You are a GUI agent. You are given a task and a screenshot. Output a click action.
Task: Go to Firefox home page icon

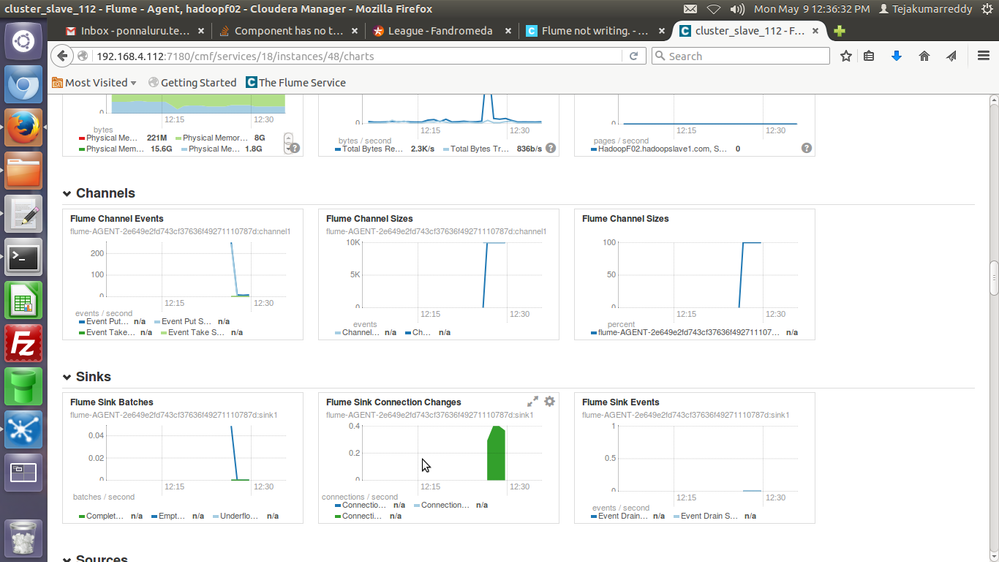[924, 56]
